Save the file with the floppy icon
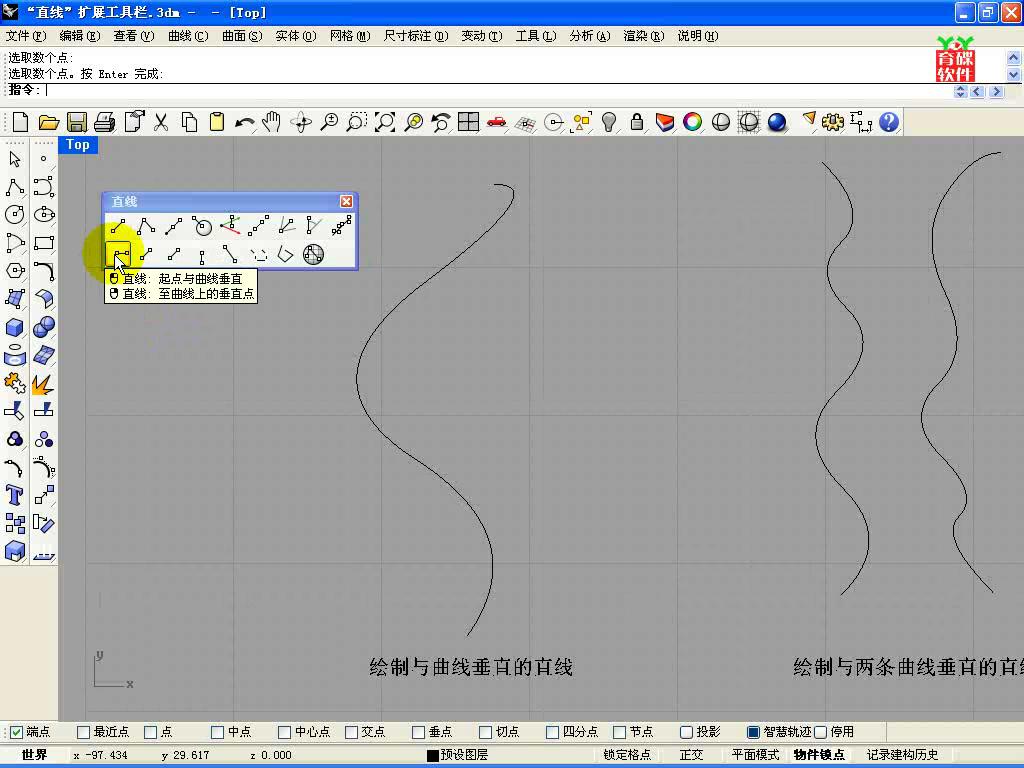The height and width of the screenshot is (768, 1024). 77,122
